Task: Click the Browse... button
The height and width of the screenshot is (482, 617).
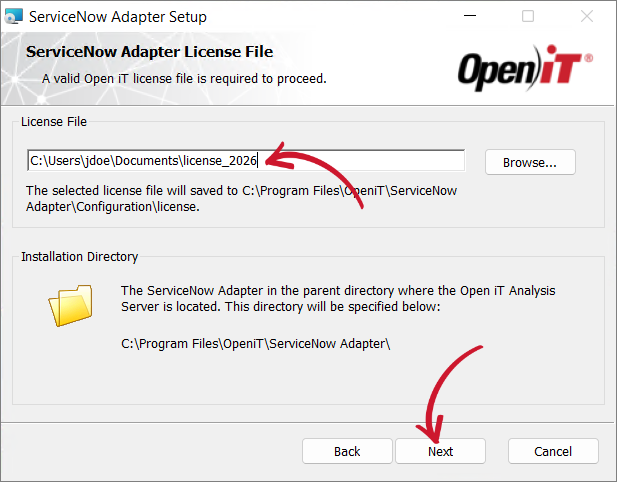Action: 530,162
